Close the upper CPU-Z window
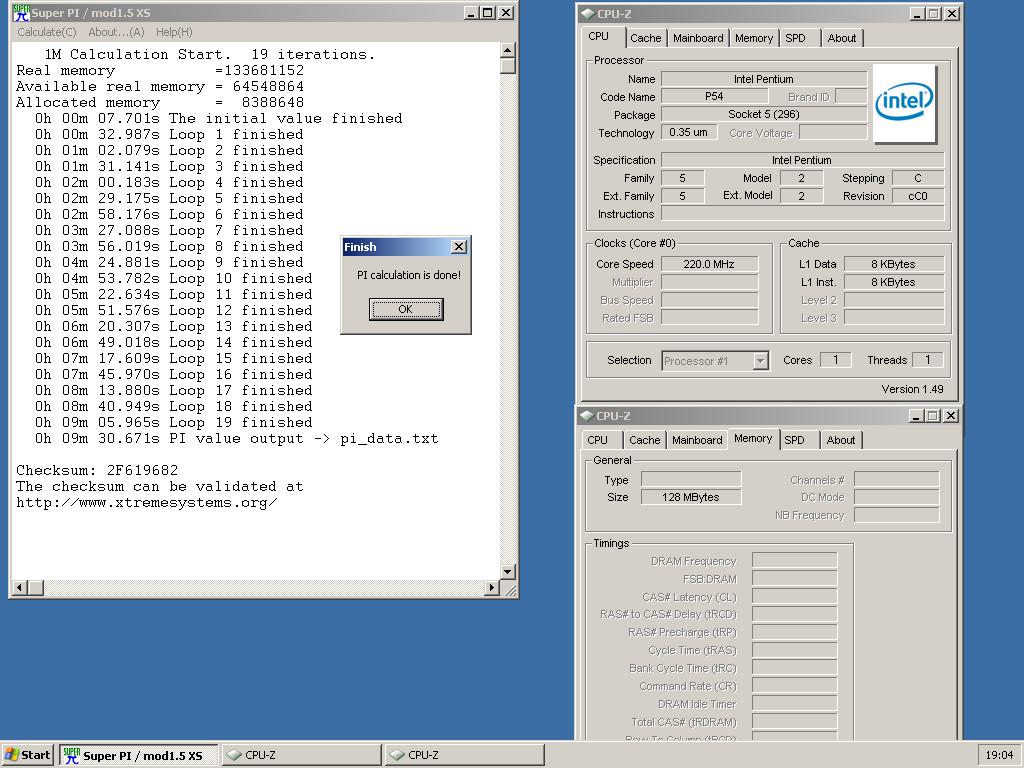1024x768 pixels. [x=952, y=14]
